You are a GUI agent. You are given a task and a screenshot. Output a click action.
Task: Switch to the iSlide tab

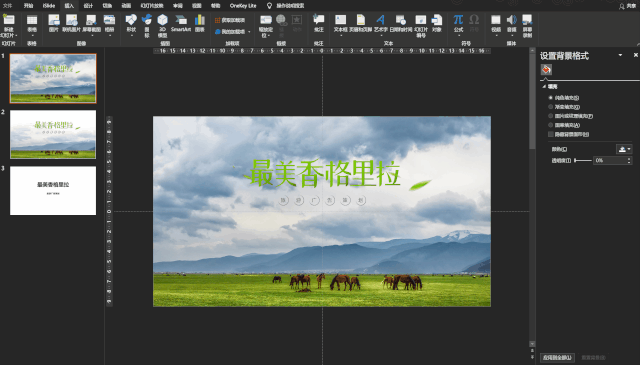click(x=49, y=6)
